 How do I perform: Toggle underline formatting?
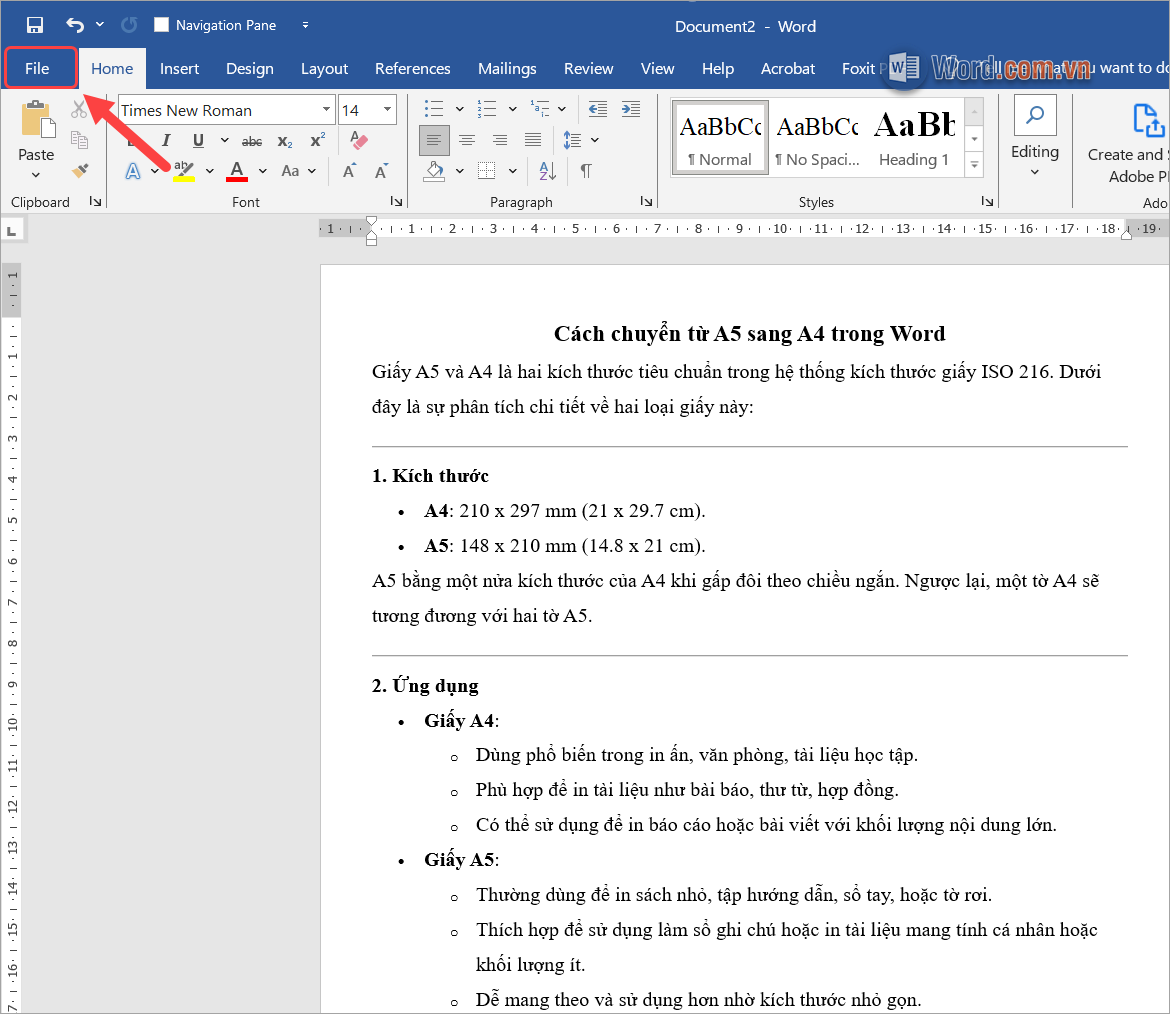pos(198,140)
